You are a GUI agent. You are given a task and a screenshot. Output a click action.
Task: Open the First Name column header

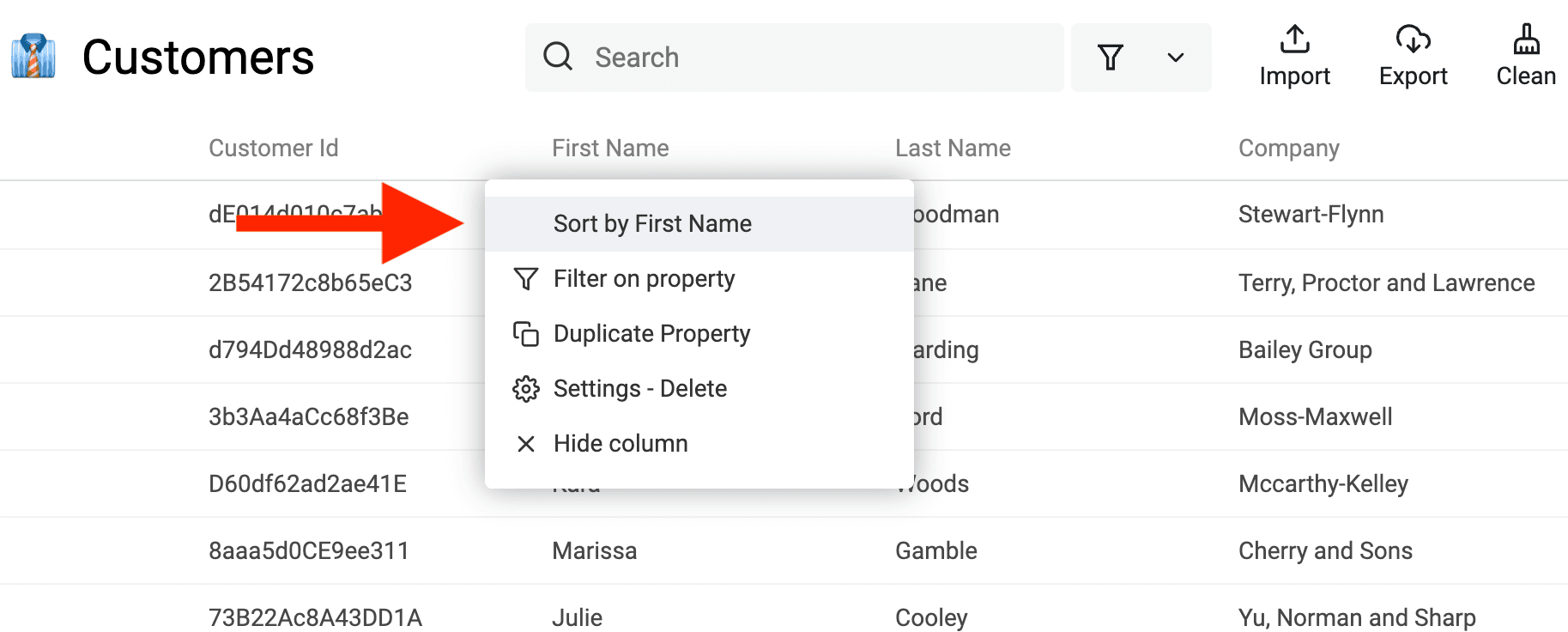click(x=610, y=149)
